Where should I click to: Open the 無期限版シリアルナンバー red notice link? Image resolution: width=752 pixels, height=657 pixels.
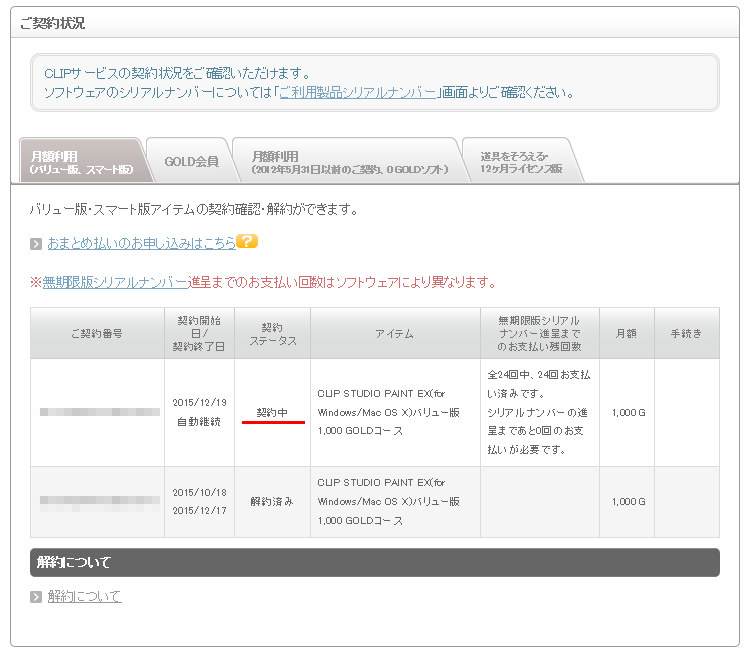pyautogui.click(x=115, y=282)
